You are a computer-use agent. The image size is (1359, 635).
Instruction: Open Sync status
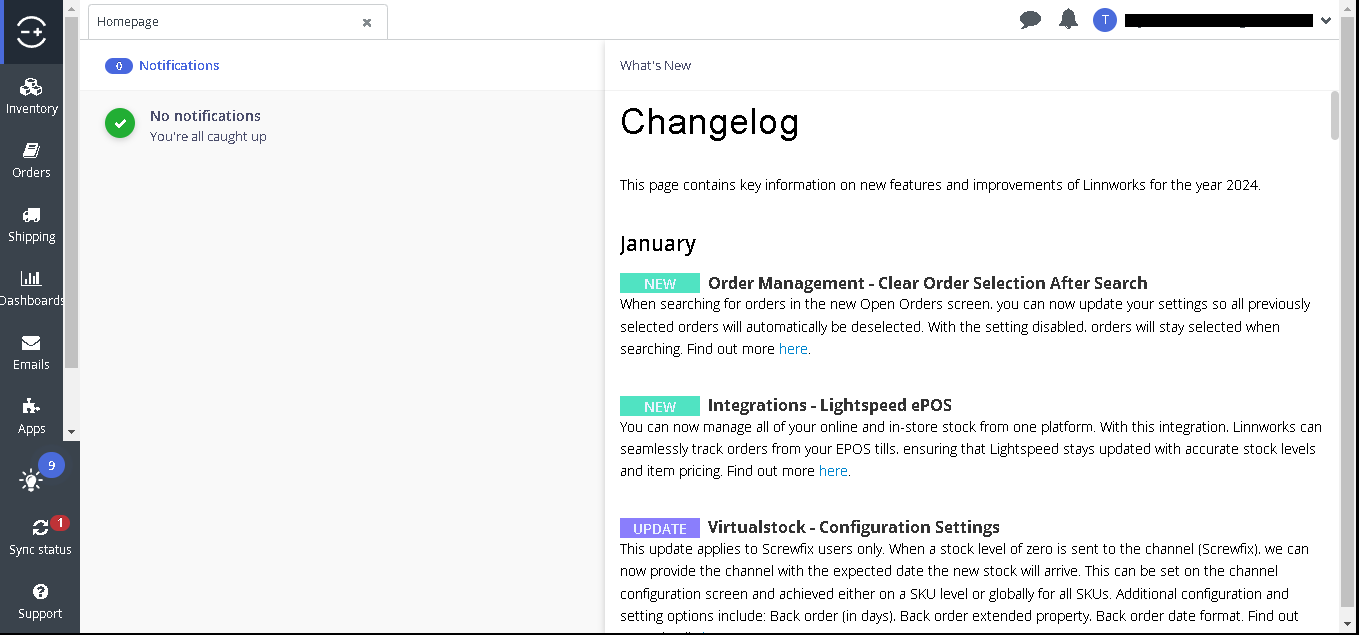coord(40,538)
